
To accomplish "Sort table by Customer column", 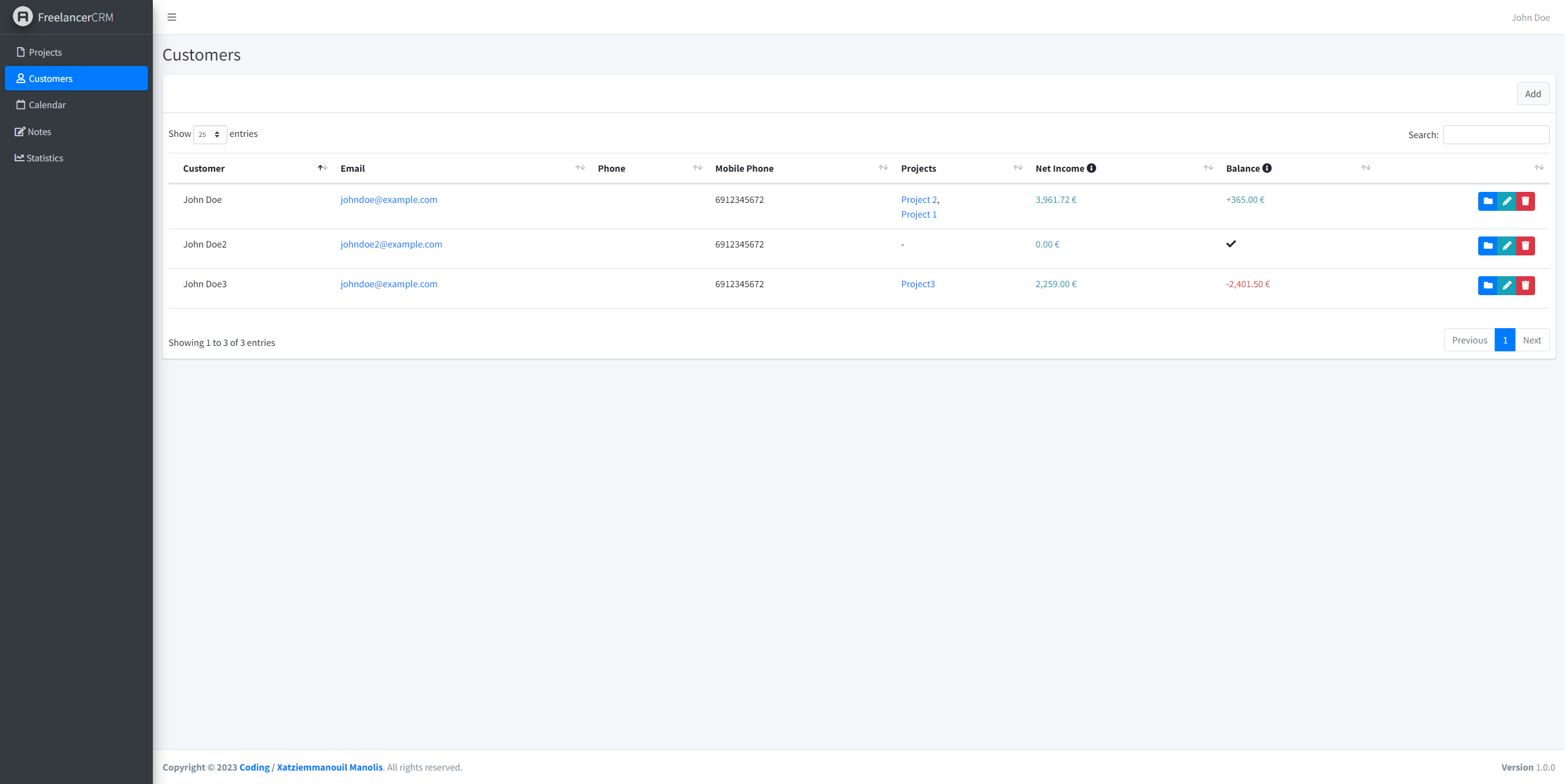I will pyautogui.click(x=204, y=169).
